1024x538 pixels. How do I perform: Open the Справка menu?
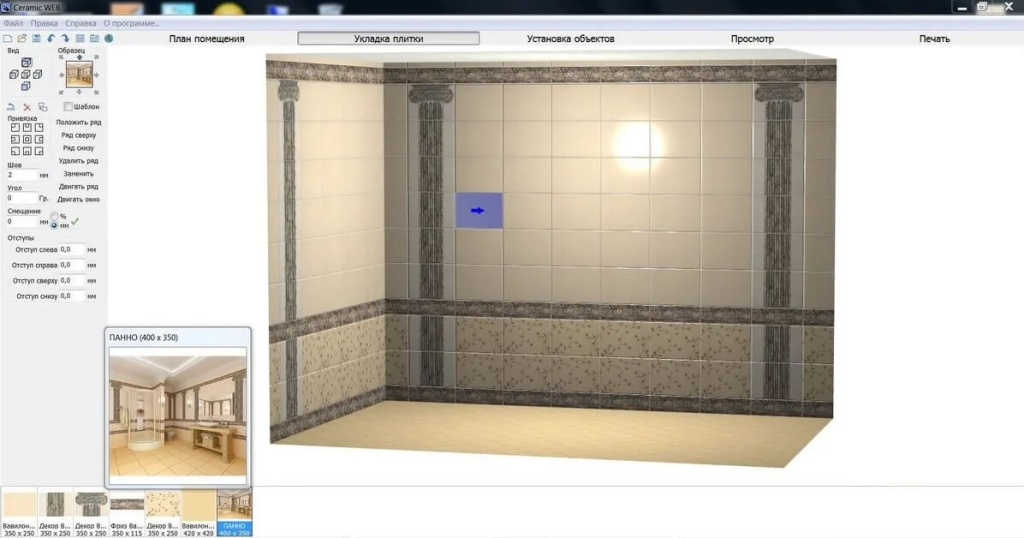(x=80, y=22)
